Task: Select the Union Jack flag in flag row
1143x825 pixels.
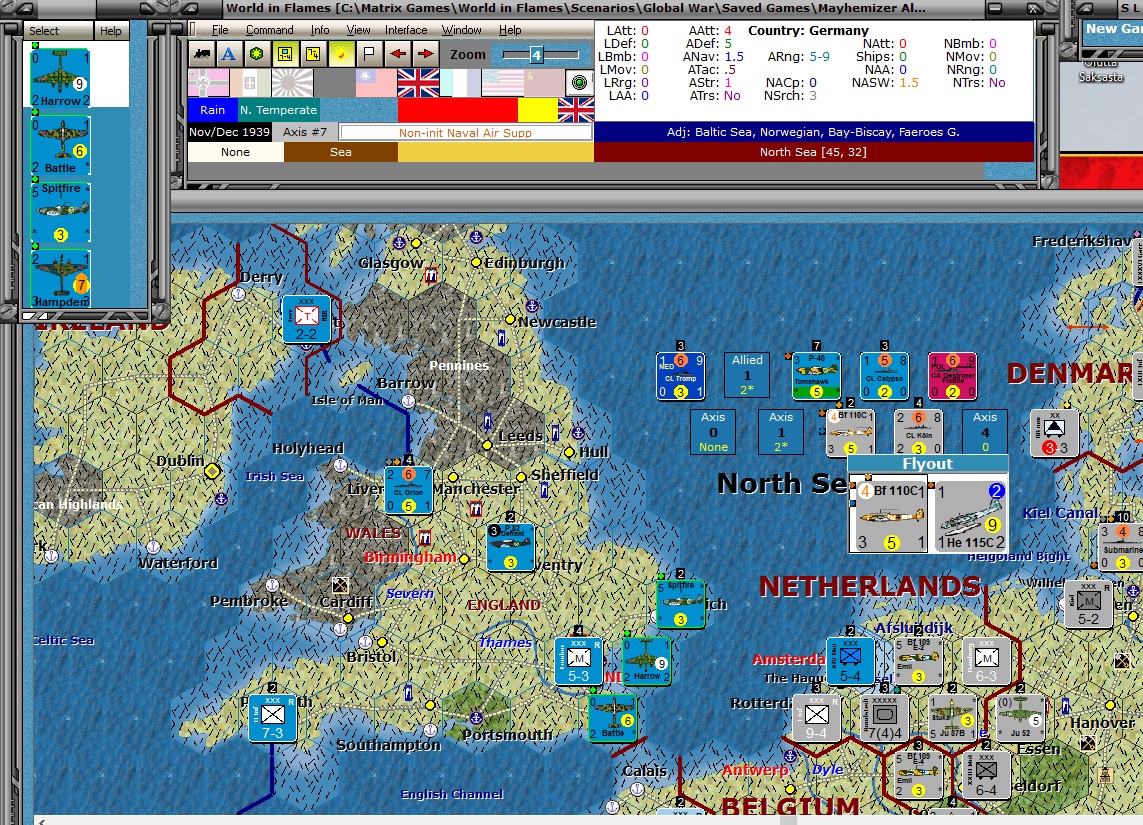Action: [x=418, y=83]
